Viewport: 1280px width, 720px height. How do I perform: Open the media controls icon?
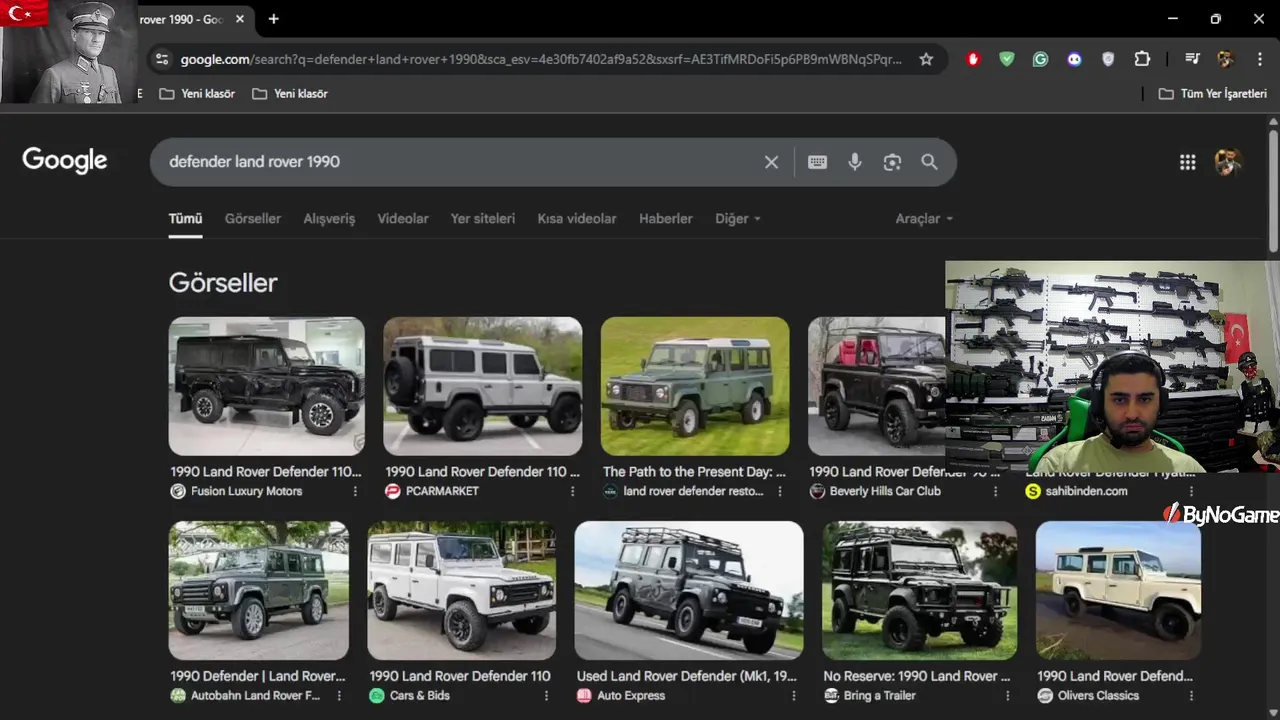[1192, 59]
